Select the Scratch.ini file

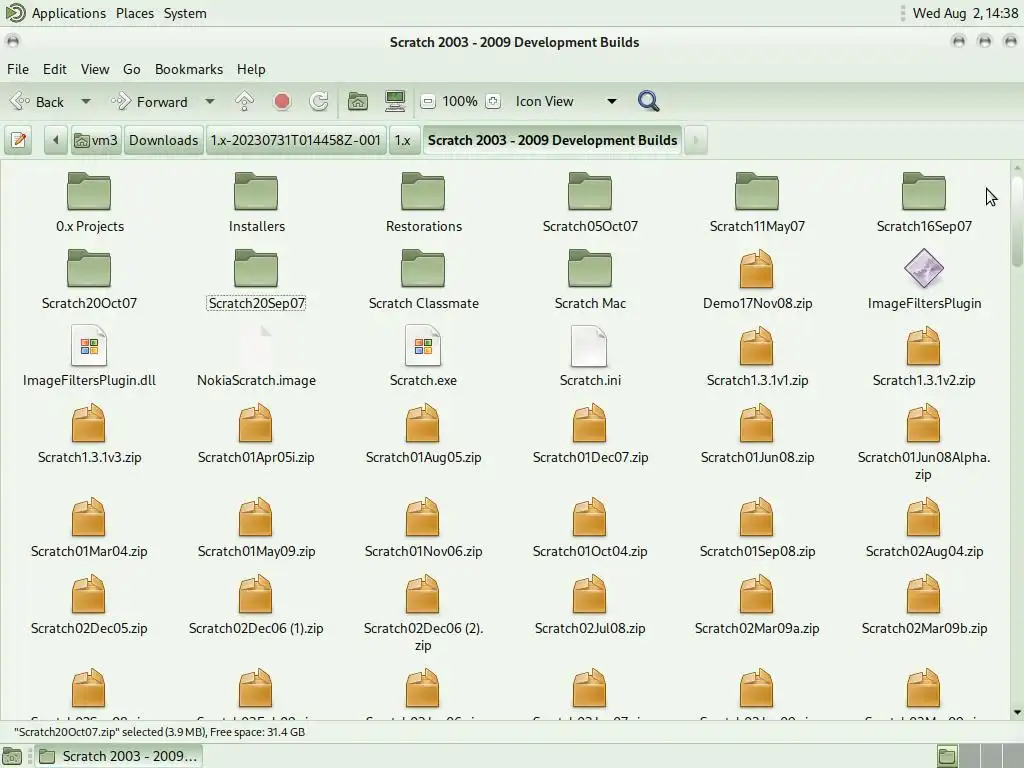[x=590, y=357]
